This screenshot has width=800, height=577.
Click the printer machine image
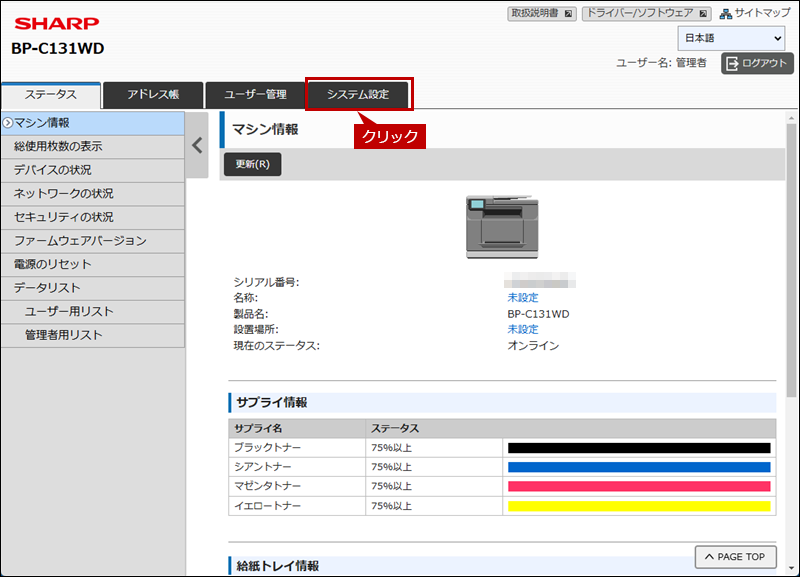[502, 227]
